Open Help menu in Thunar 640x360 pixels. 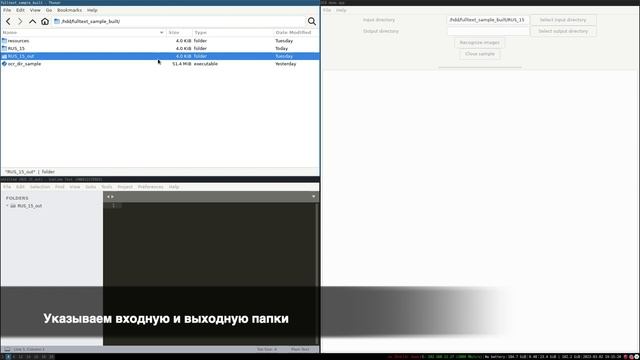point(92,10)
